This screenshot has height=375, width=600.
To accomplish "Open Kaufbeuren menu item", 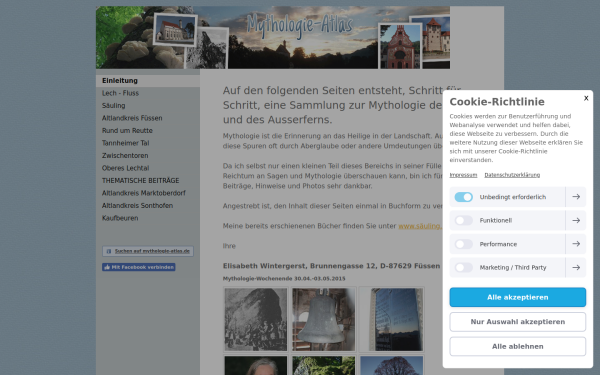I will point(120,218).
